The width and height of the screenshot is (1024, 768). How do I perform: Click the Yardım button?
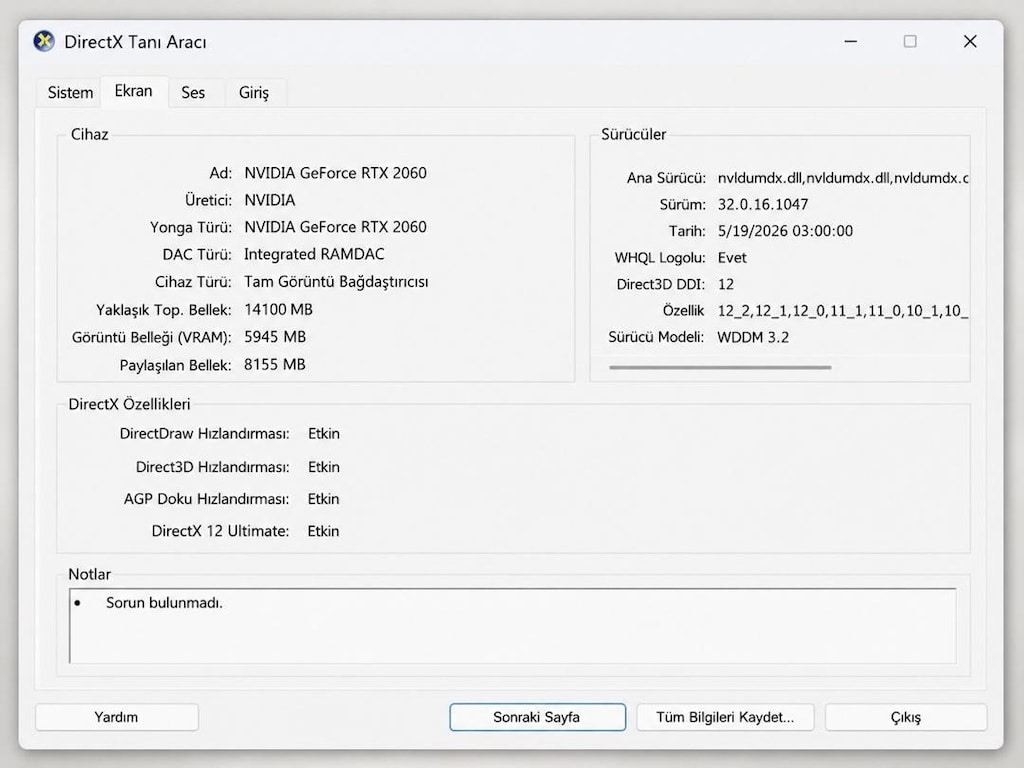coord(116,717)
